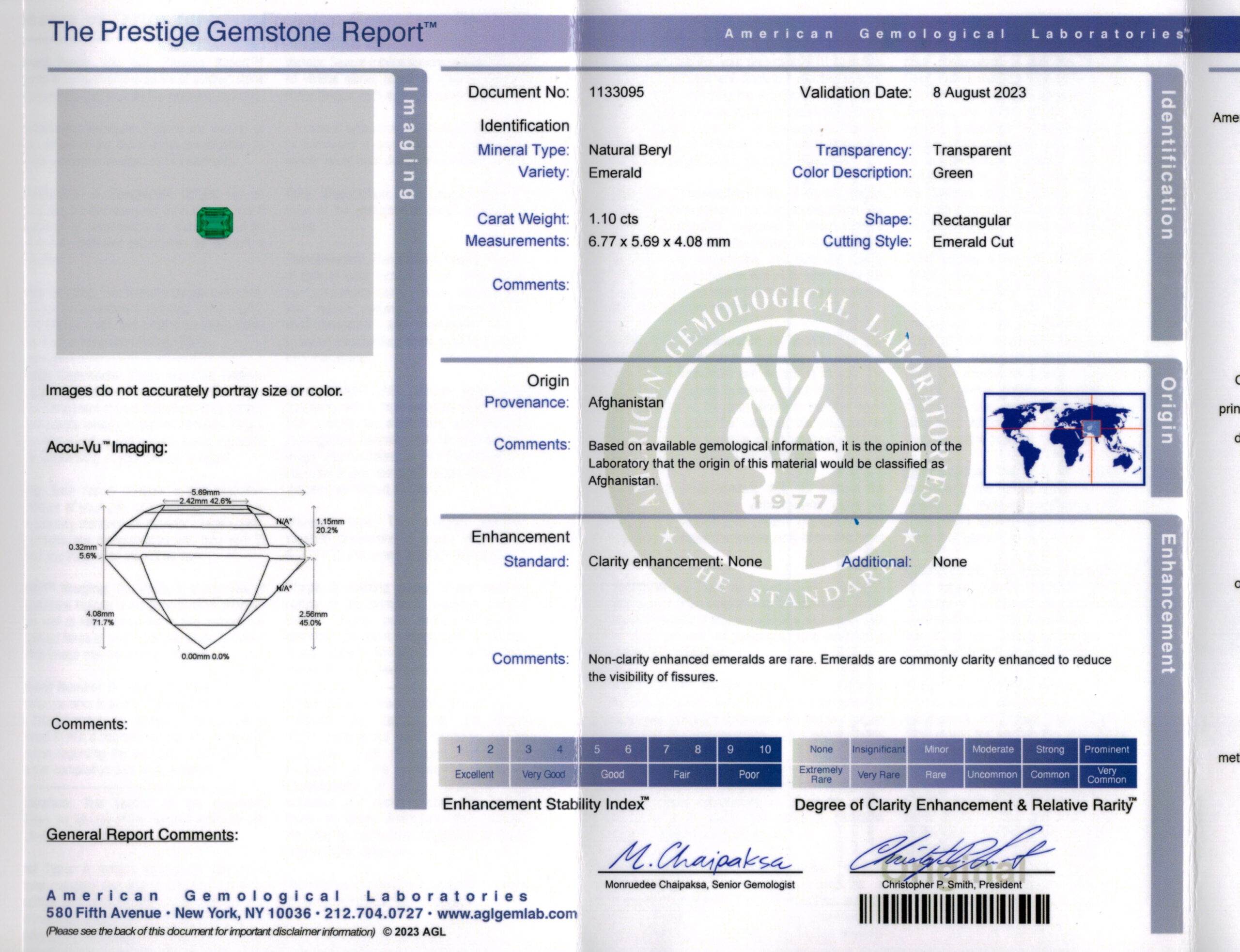Screen dimensions: 1240x952
Task: Click the cutting style value Emerald Cut
Action: [973, 242]
